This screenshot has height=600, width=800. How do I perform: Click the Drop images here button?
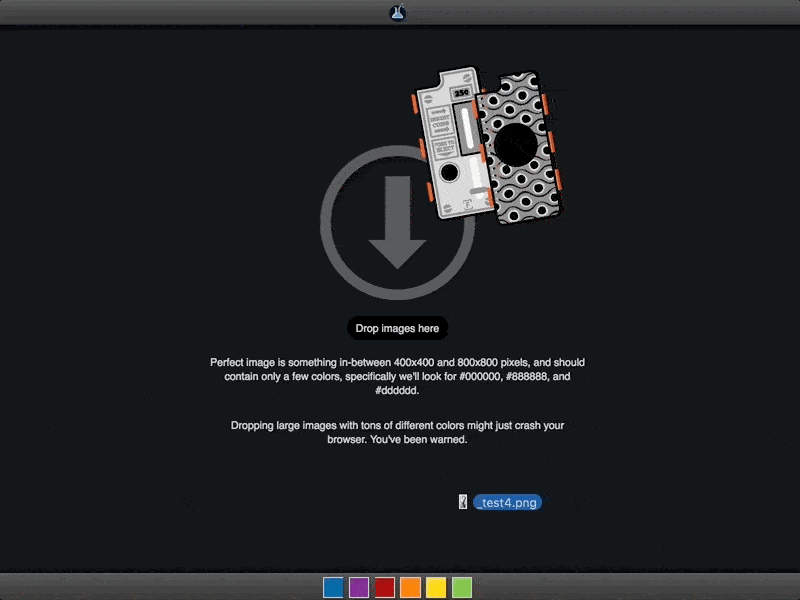click(397, 328)
